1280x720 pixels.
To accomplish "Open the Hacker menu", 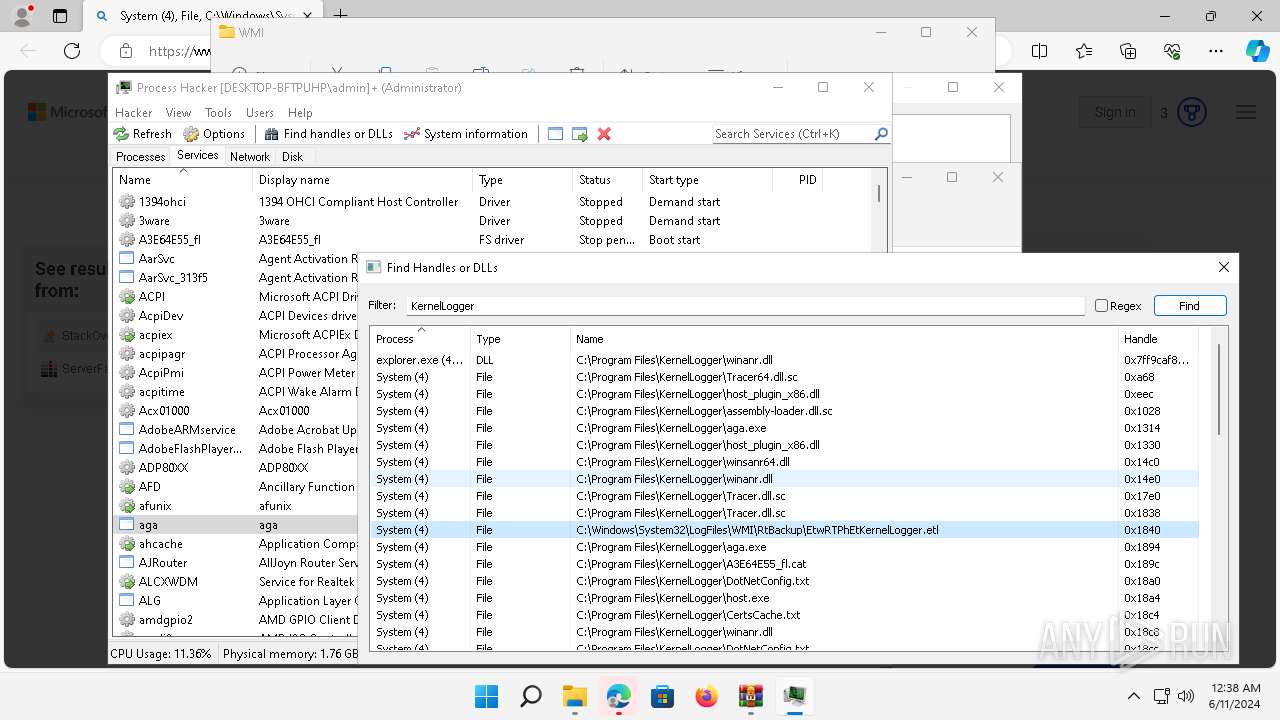I will [134, 113].
